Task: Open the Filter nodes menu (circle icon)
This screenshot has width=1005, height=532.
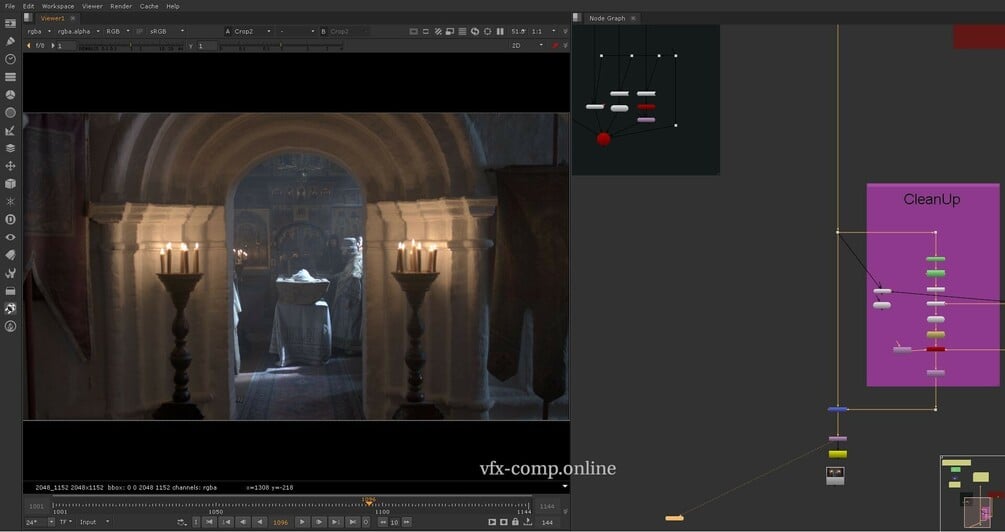Action: (x=10, y=113)
